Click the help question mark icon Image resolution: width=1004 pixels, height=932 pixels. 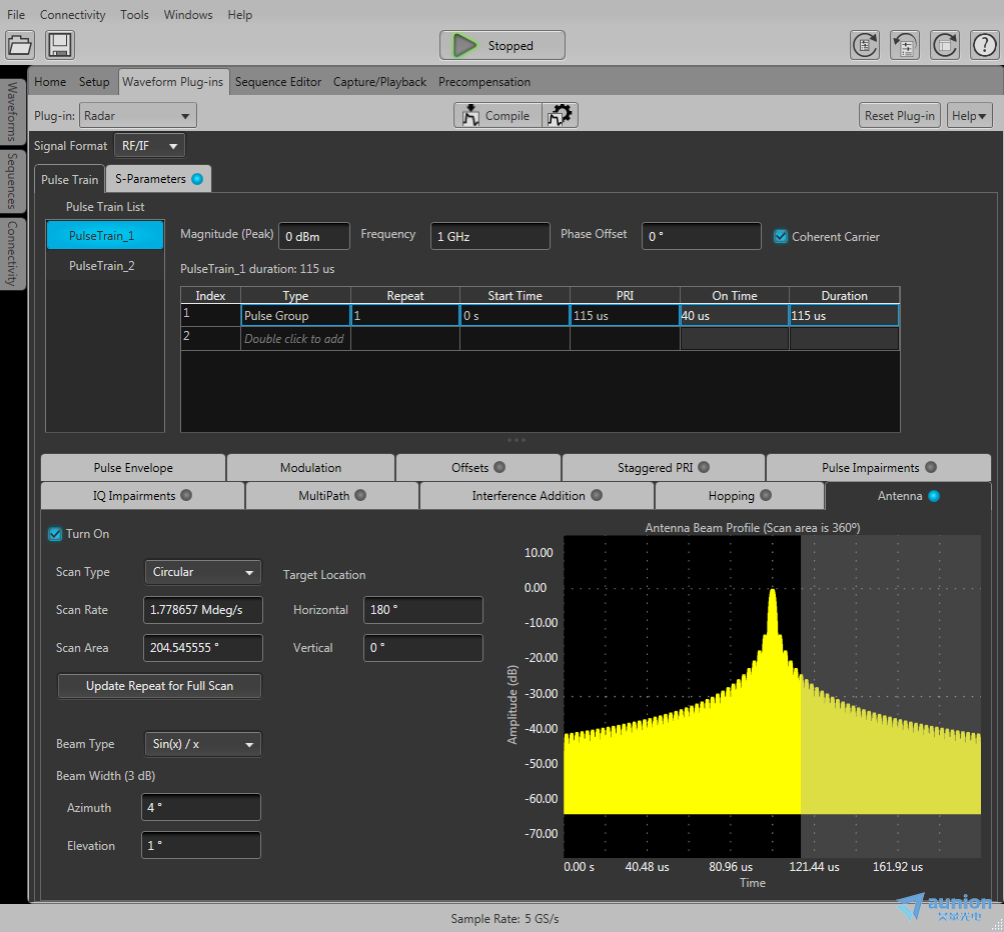pos(984,45)
